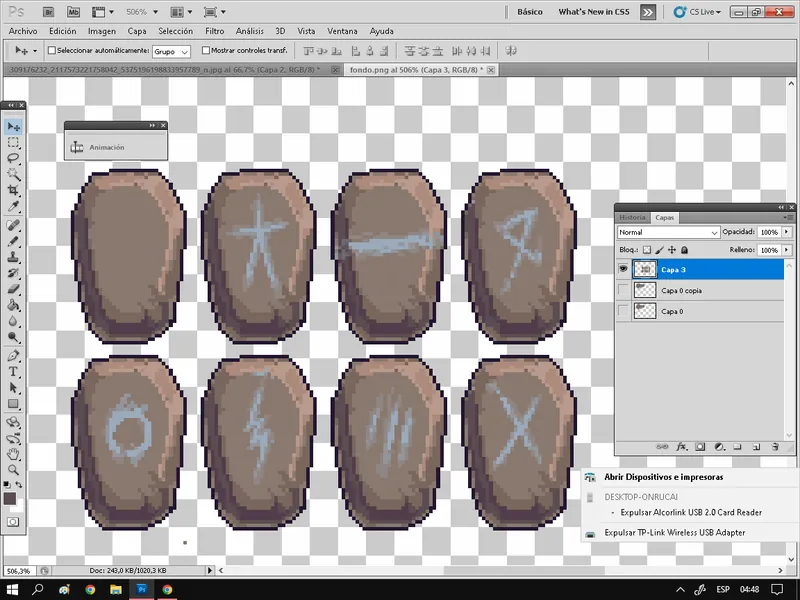Switch to the Historia tab

click(632, 217)
